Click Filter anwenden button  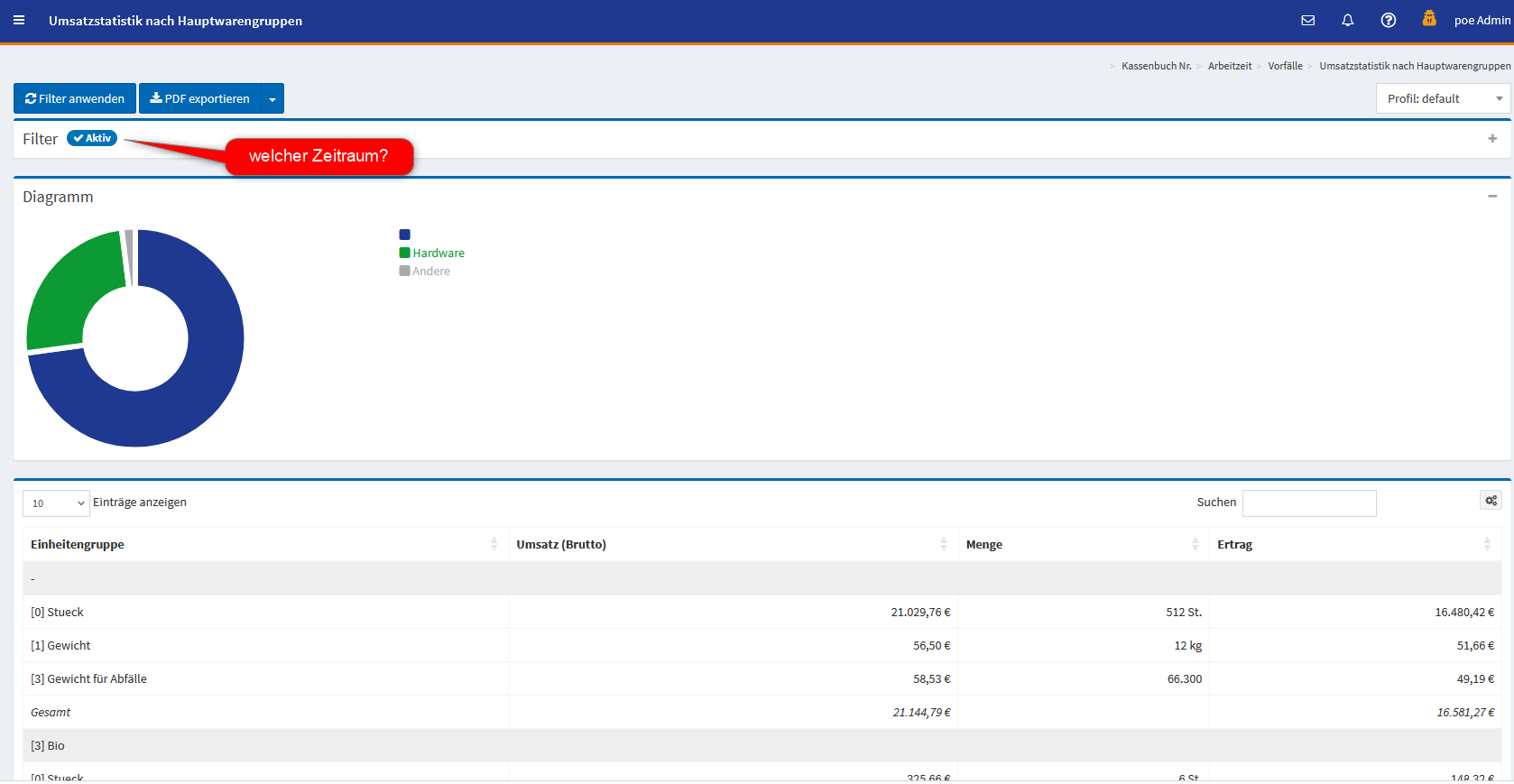click(x=75, y=99)
